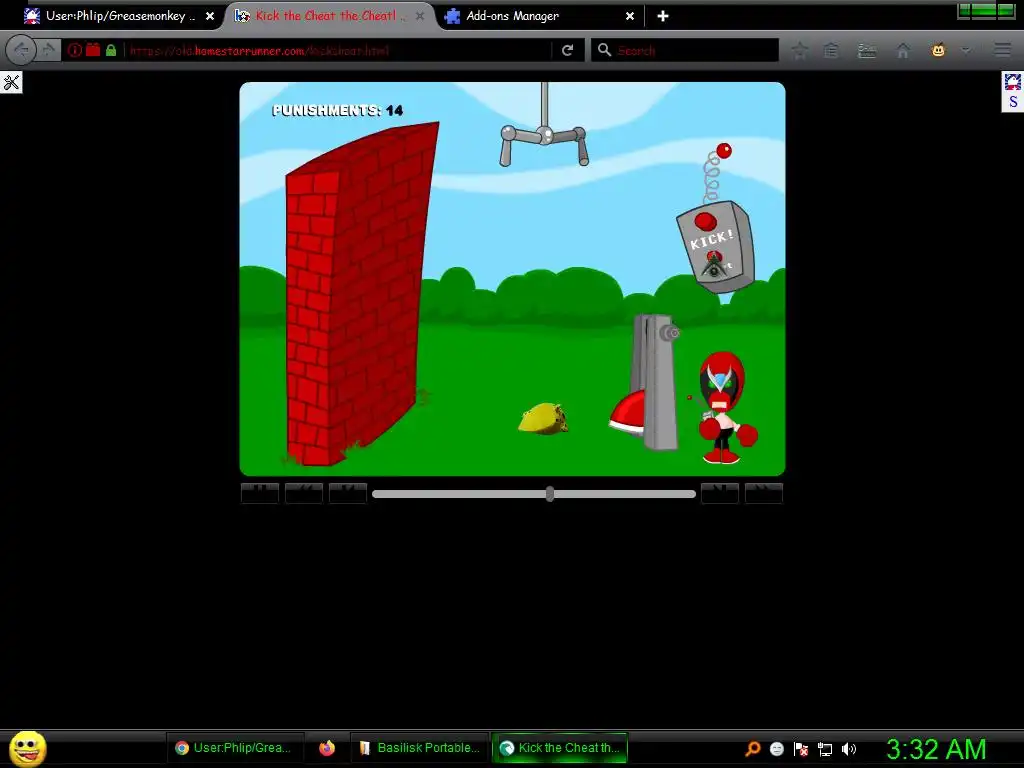Click the second playback control button (rewind)
This screenshot has height=768, width=1024.
point(304,493)
